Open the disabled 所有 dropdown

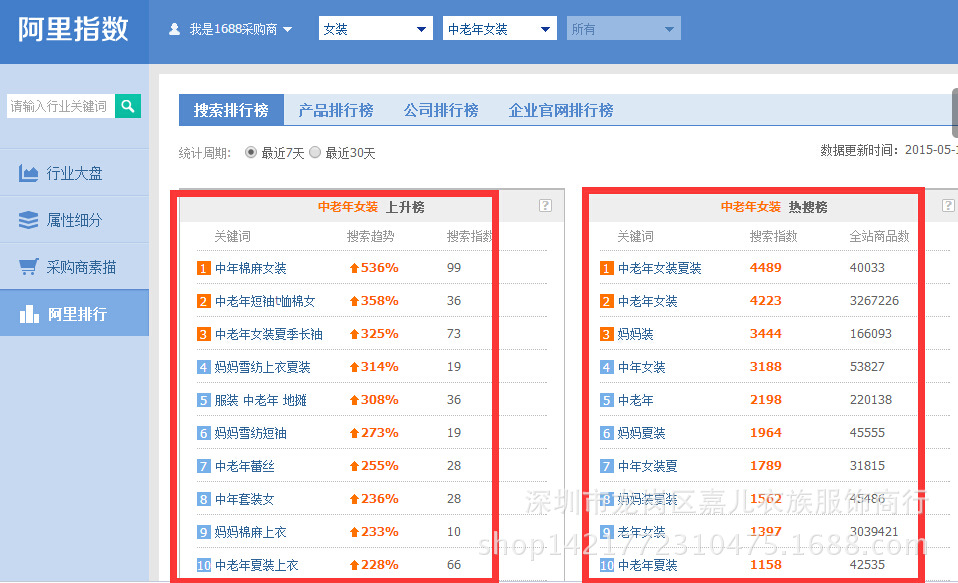[623, 29]
